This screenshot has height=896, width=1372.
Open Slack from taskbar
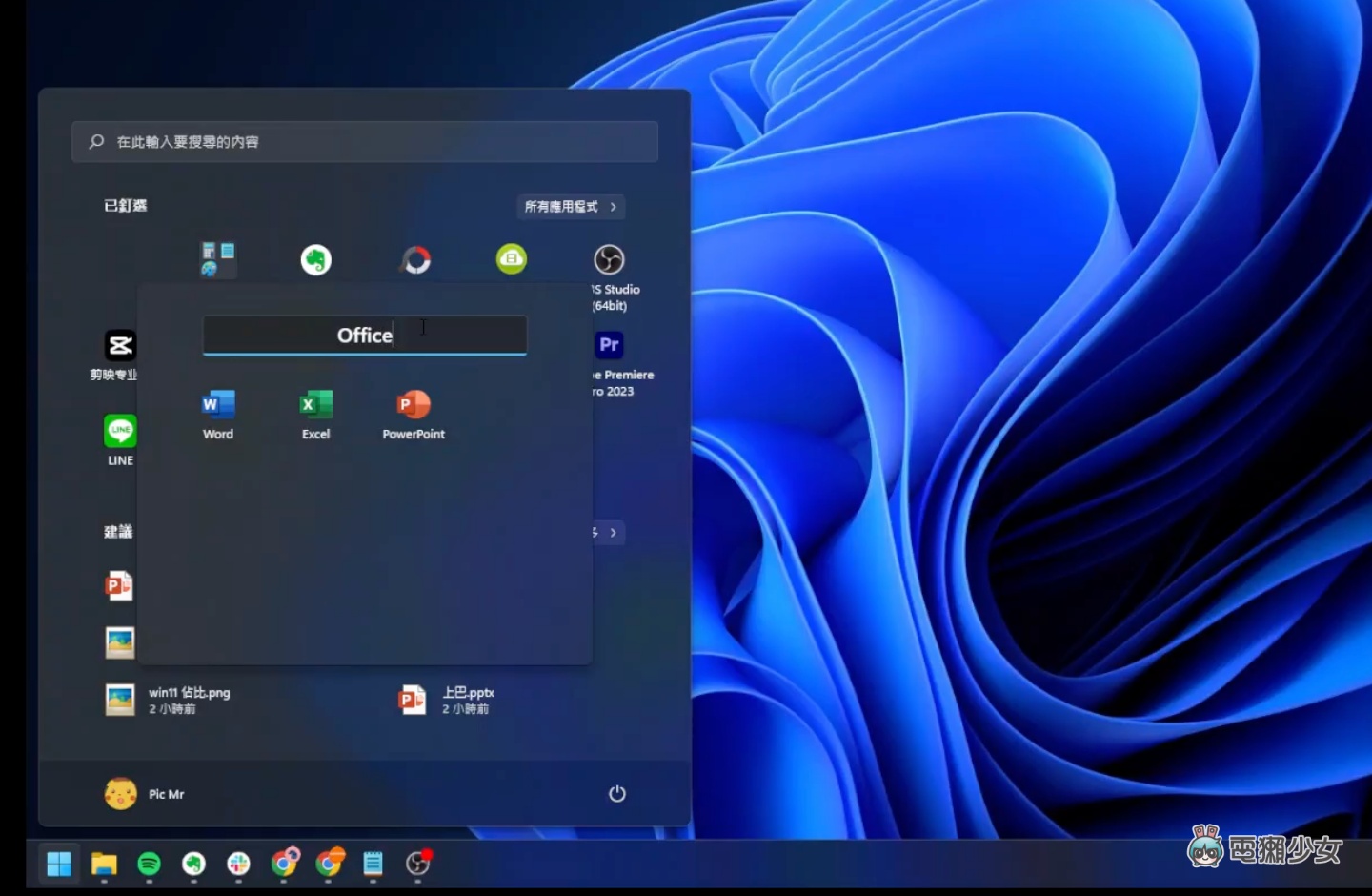(x=239, y=864)
